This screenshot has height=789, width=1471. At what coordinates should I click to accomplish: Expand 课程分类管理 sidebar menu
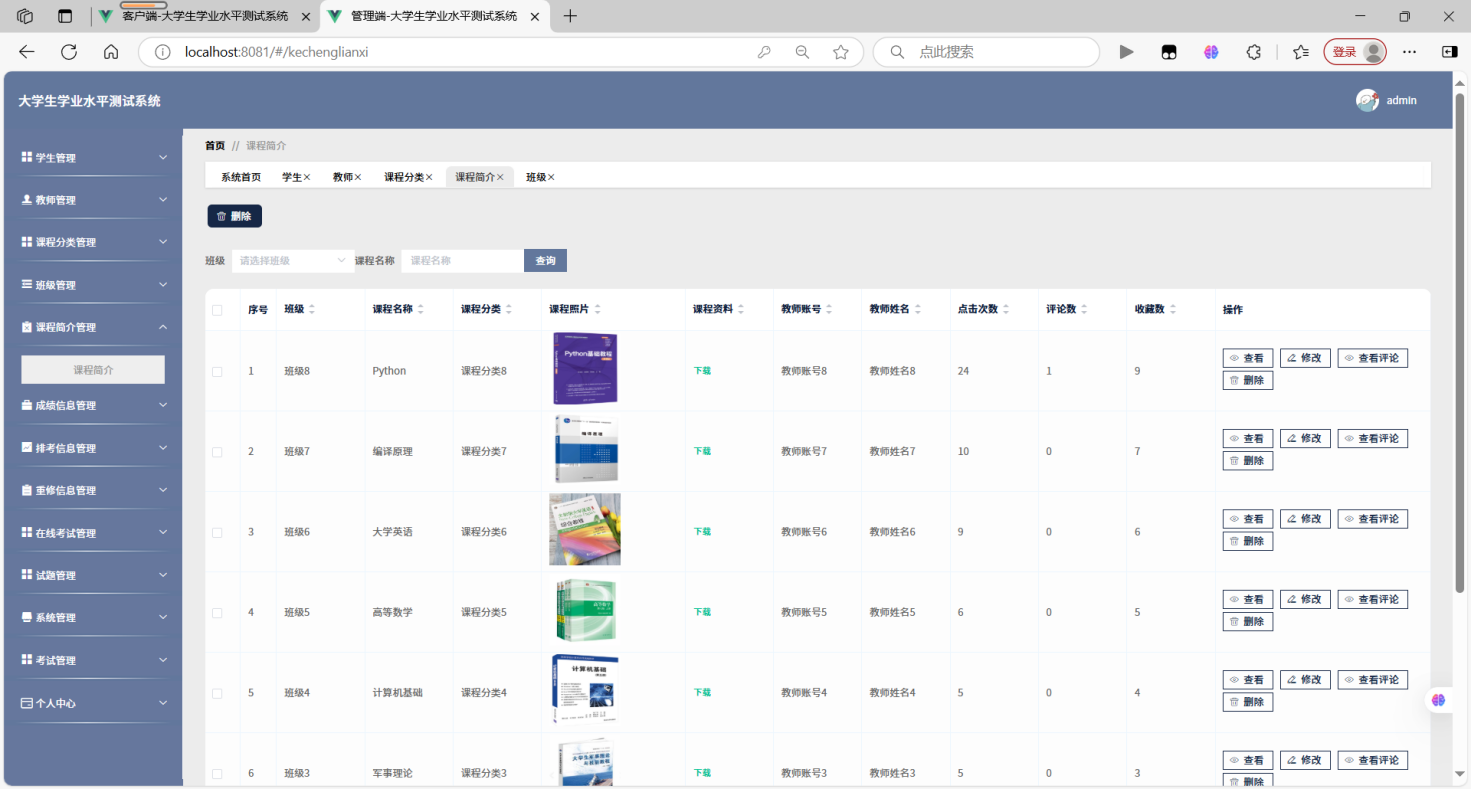click(94, 242)
